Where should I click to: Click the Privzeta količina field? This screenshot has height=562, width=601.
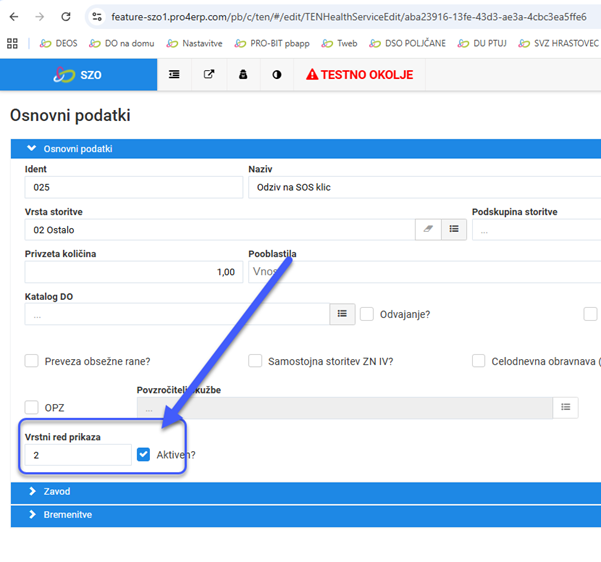(x=134, y=272)
